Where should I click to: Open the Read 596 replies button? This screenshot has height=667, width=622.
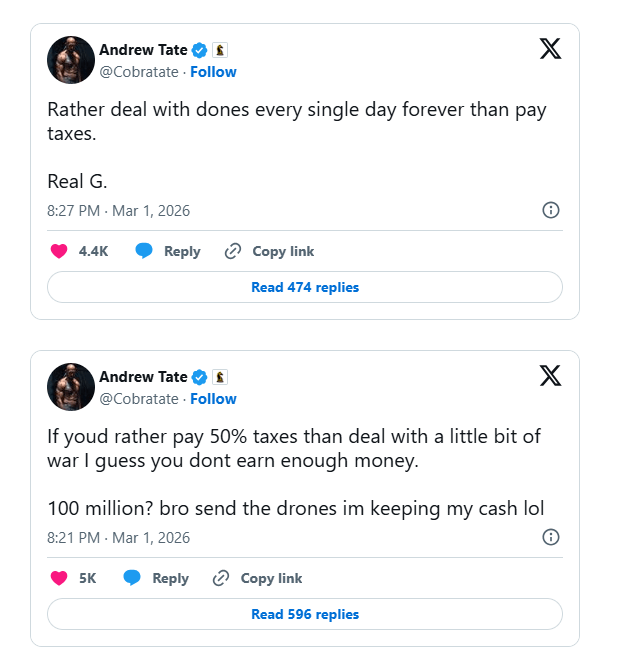click(305, 614)
